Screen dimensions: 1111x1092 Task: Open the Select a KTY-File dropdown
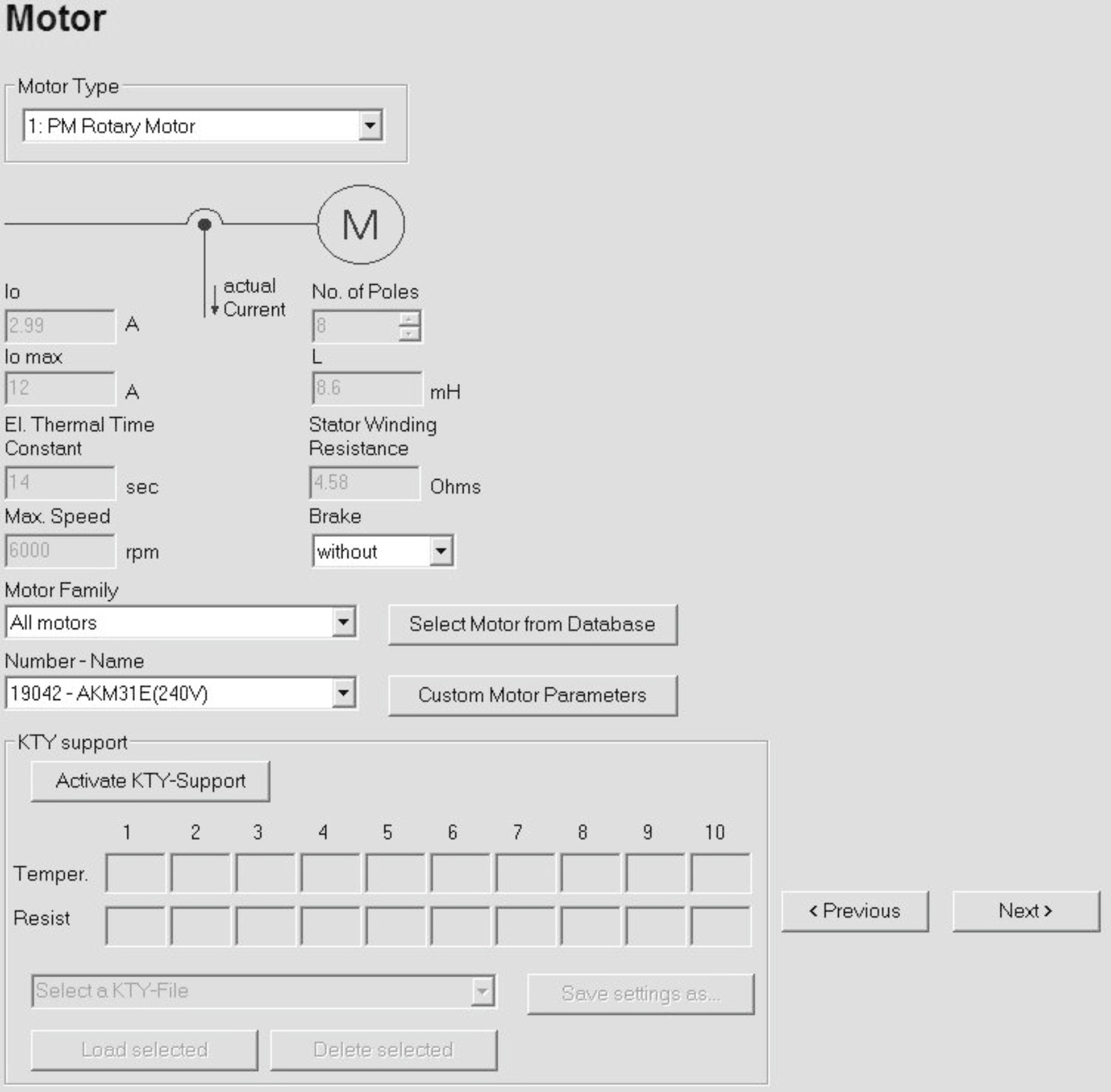click(x=482, y=991)
